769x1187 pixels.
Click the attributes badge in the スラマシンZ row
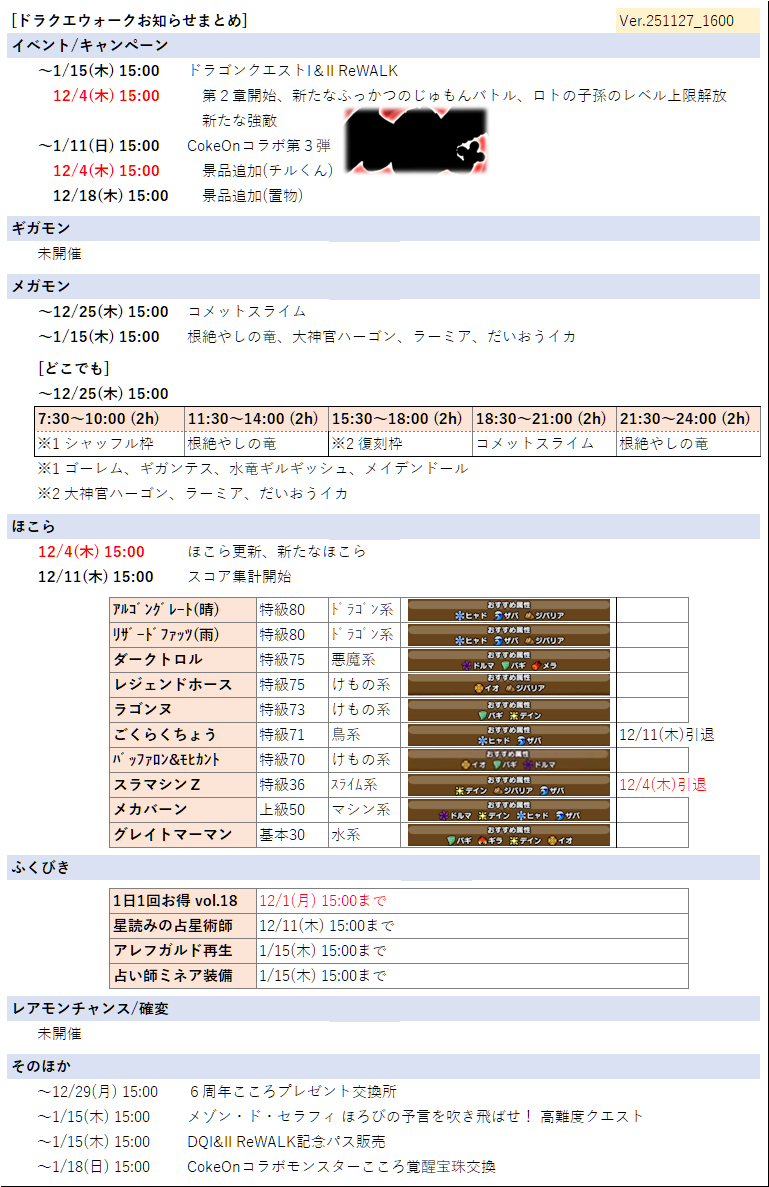[x=509, y=785]
